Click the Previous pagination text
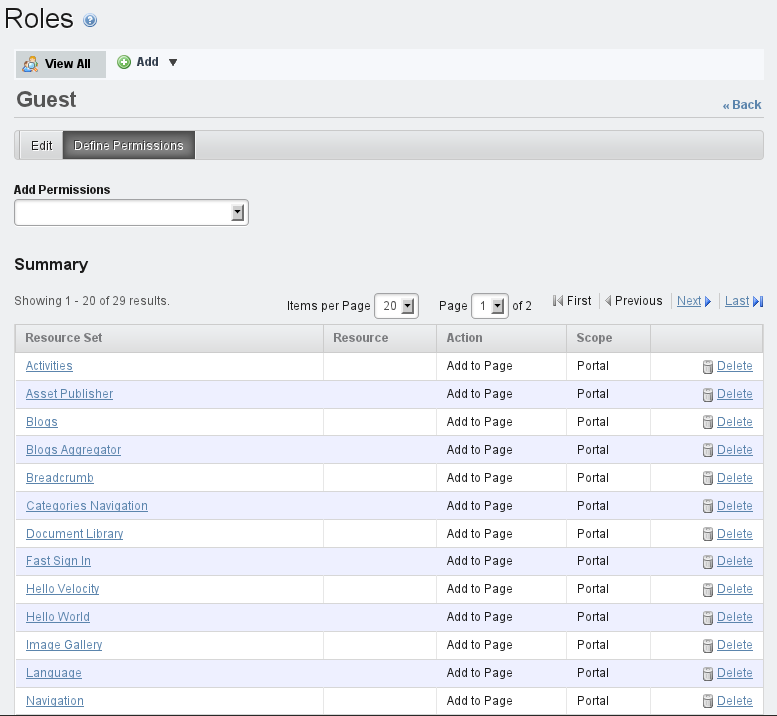The height and width of the screenshot is (716, 777). (638, 301)
